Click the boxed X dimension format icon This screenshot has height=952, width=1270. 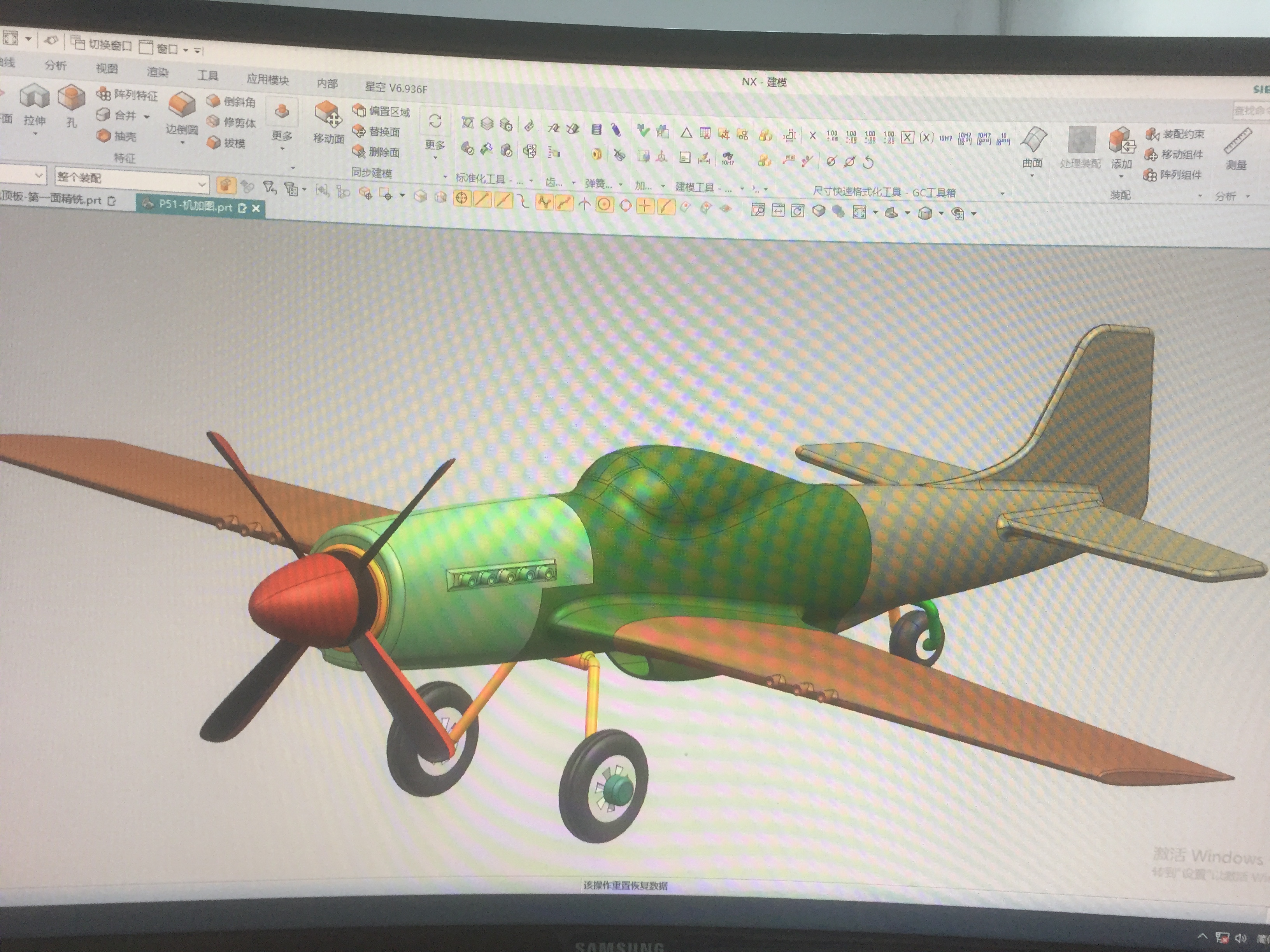(908, 137)
